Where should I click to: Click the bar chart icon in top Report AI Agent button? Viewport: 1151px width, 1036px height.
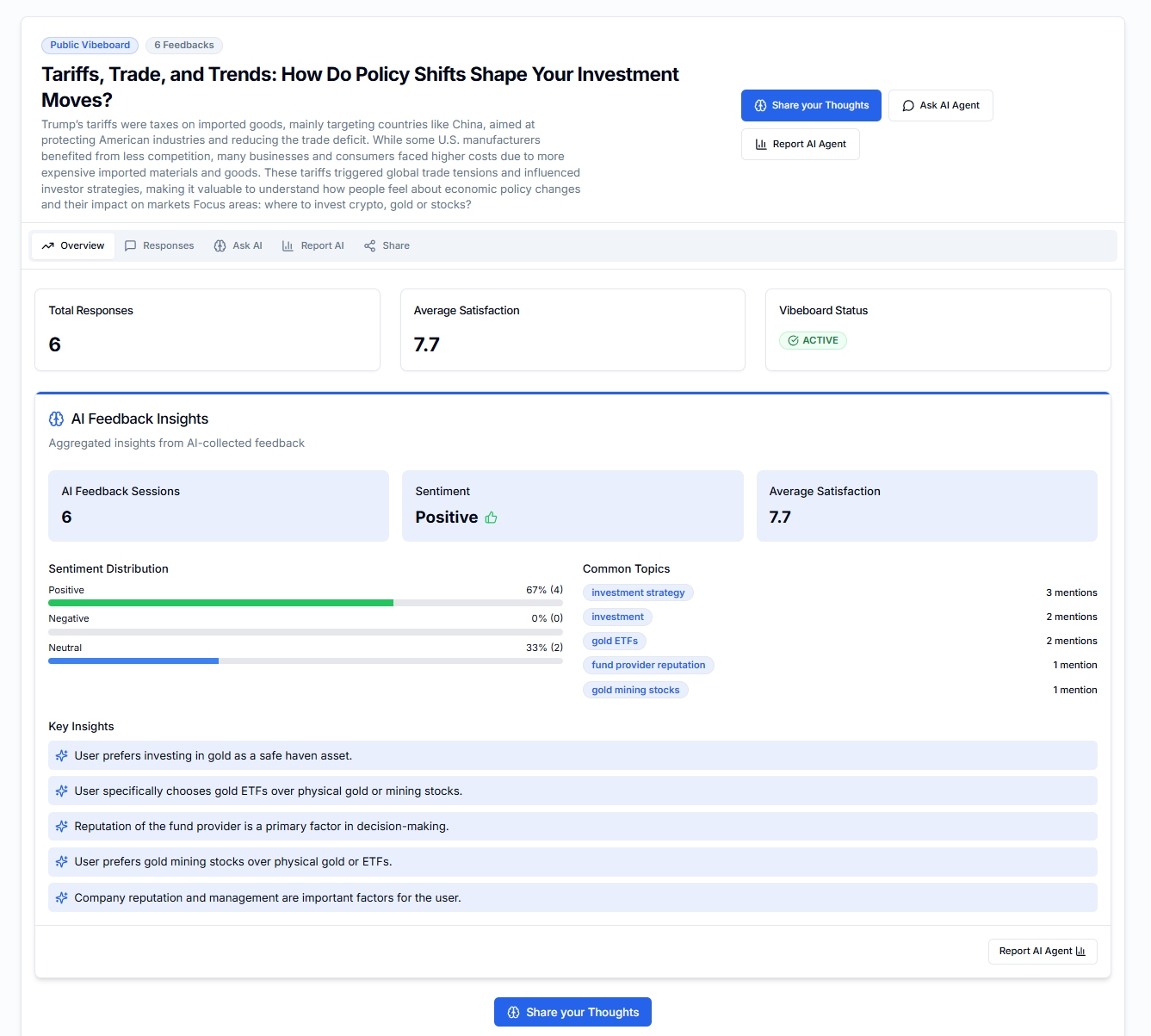coord(761,145)
